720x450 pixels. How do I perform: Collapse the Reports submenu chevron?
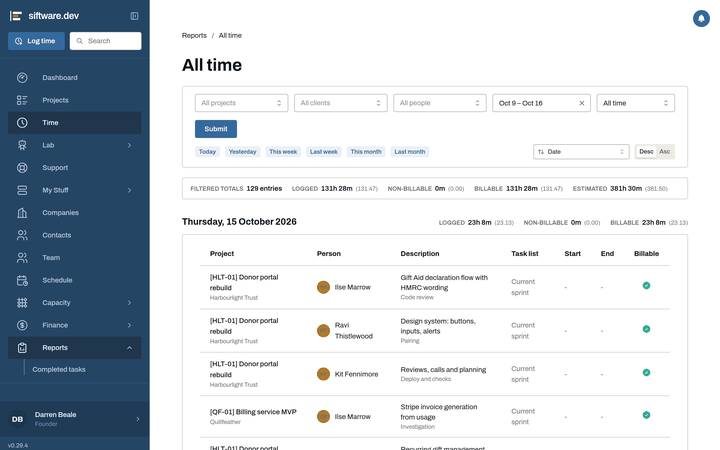(129, 348)
